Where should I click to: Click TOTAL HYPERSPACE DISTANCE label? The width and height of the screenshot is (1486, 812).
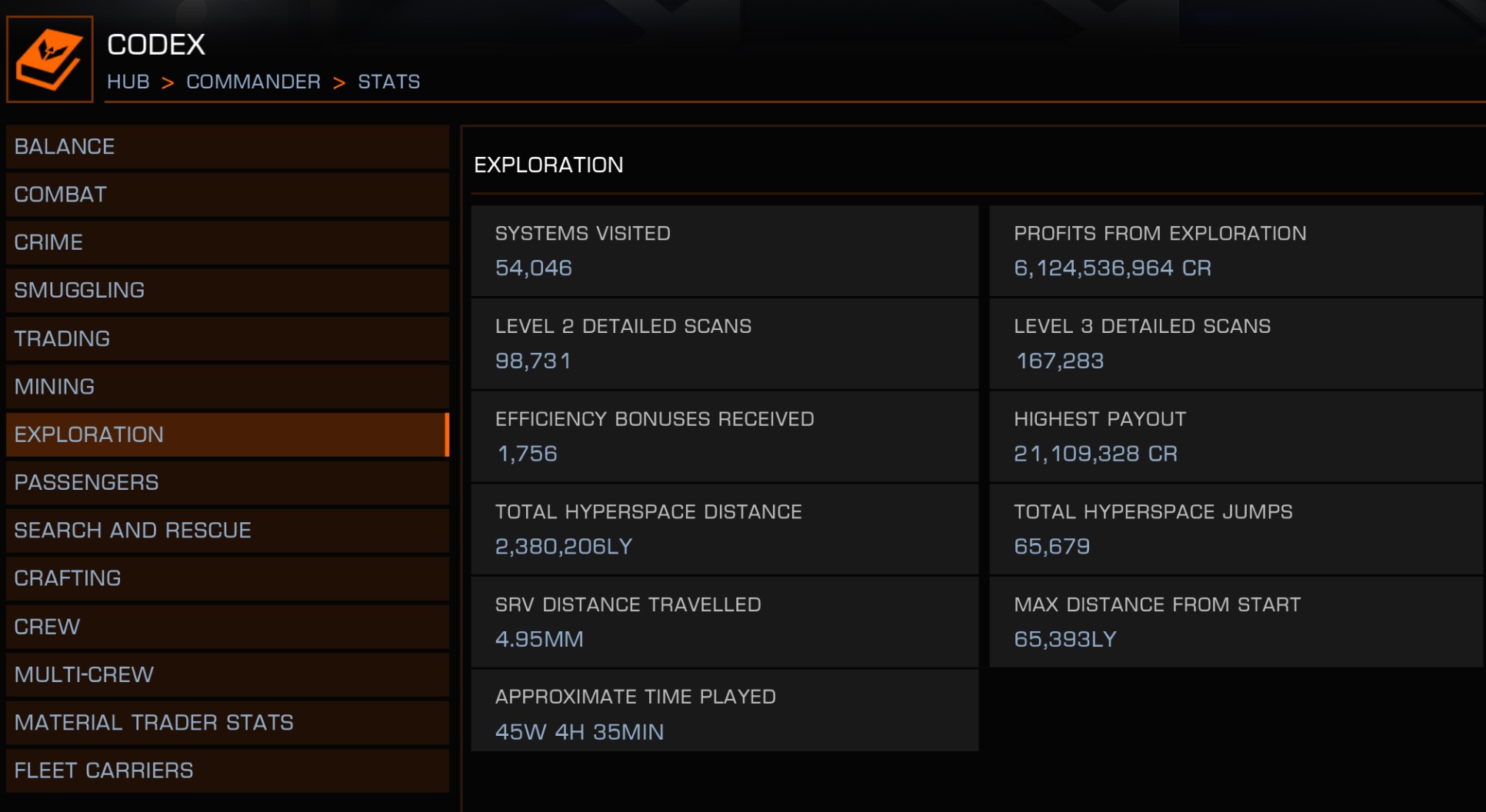coord(648,512)
